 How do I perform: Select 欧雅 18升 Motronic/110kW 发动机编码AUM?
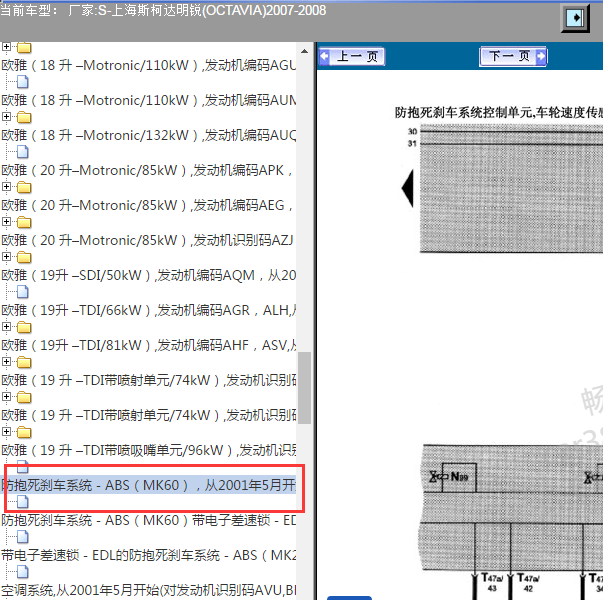(148, 100)
